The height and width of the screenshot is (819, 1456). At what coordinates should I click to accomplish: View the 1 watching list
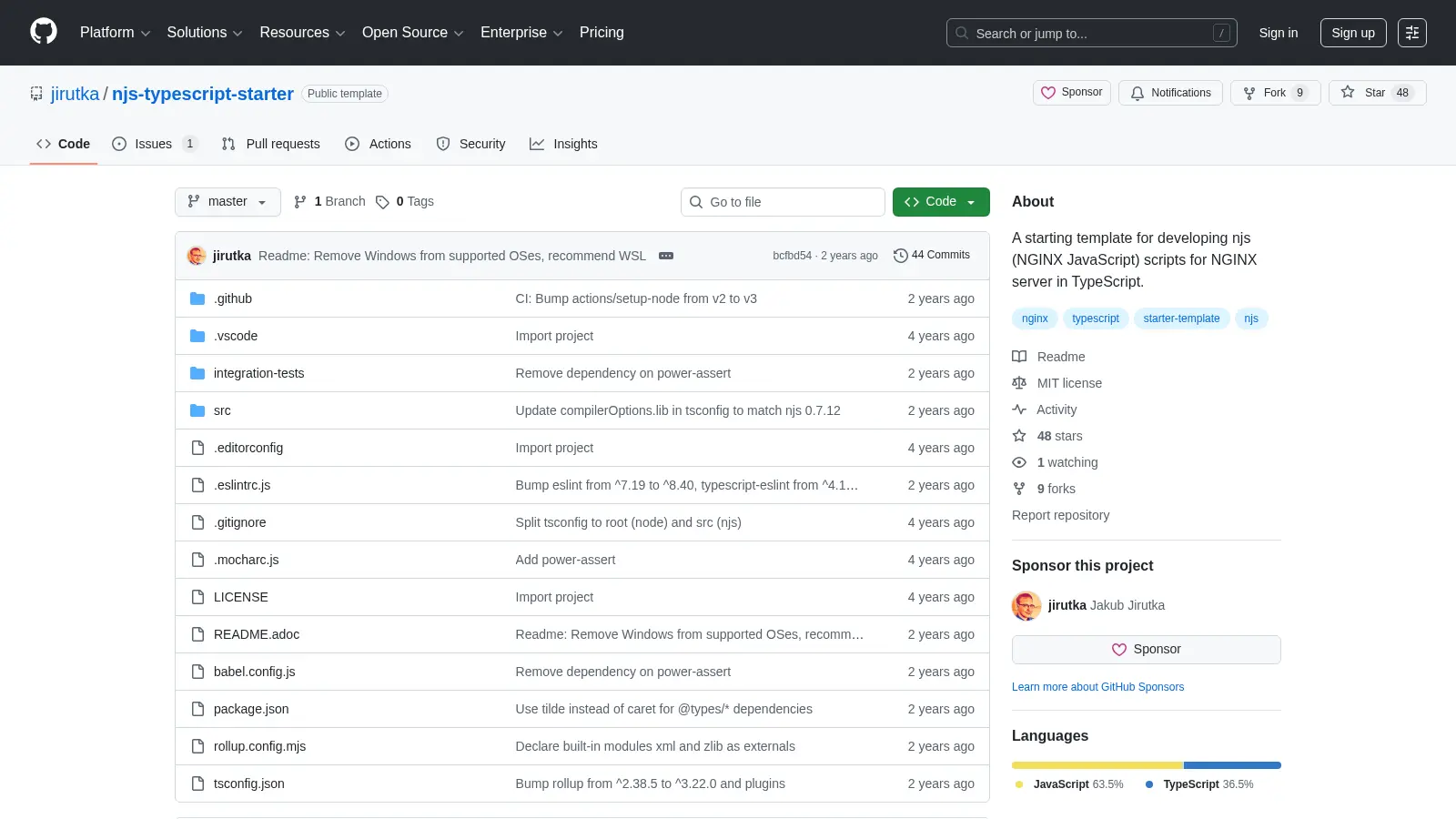click(x=1056, y=462)
